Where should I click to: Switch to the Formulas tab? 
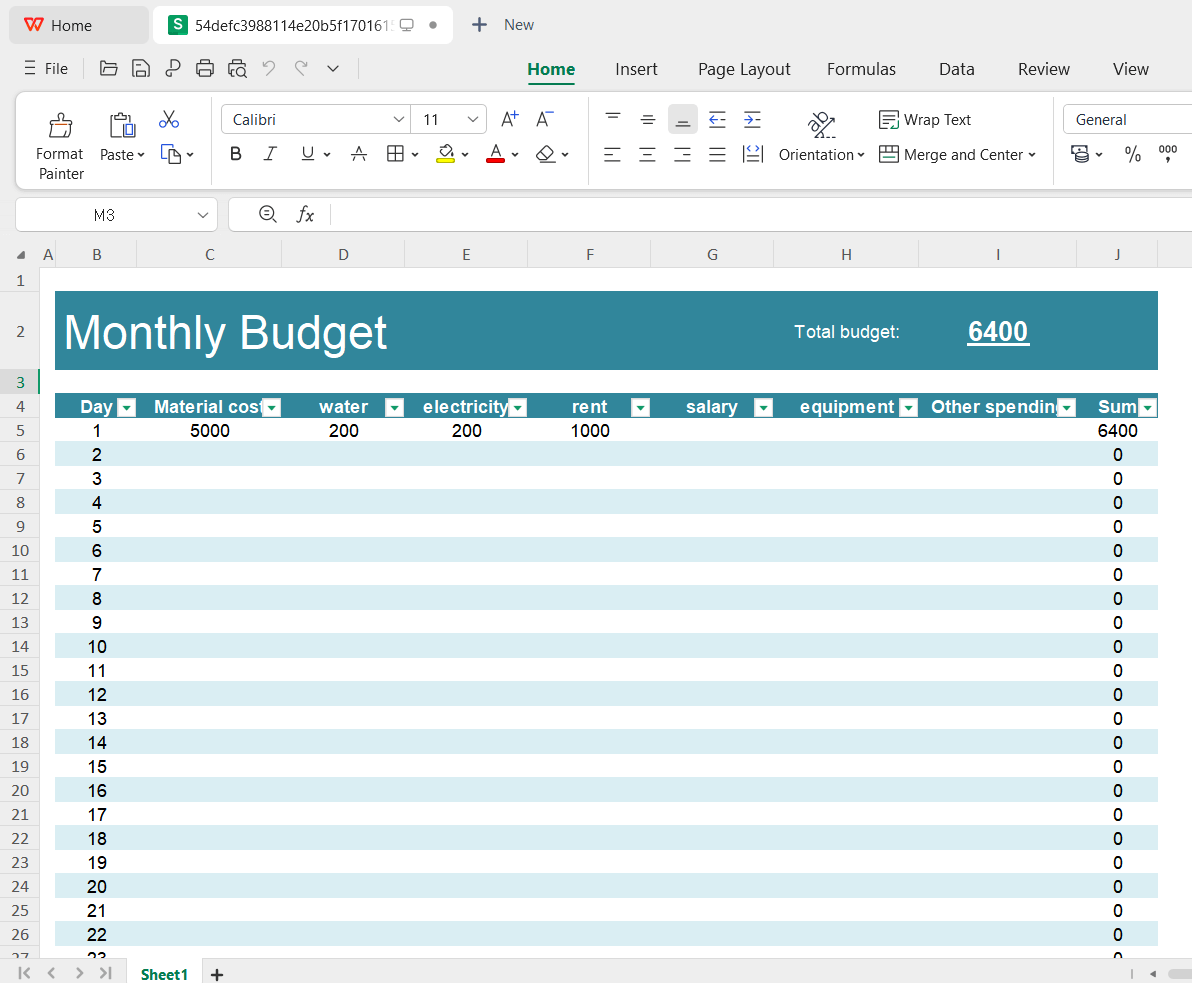click(861, 69)
